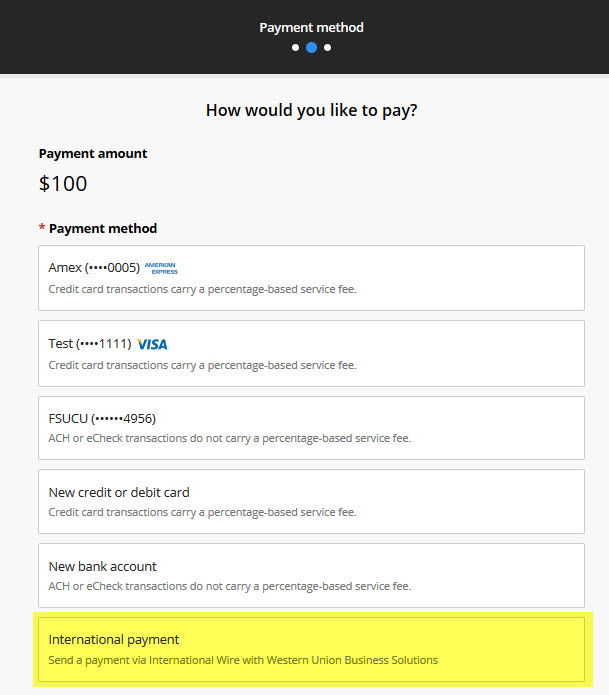Click the American Express logo icon
Viewport: 609px width, 695px height.
coord(161,268)
